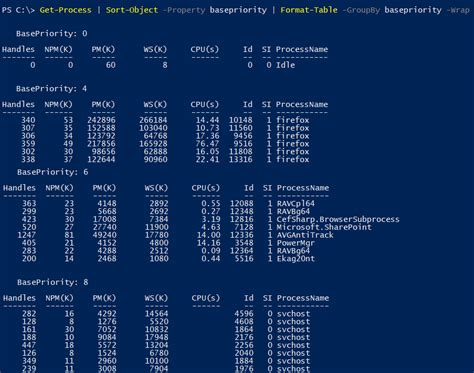Click firefox process Id 10148

click(x=241, y=120)
